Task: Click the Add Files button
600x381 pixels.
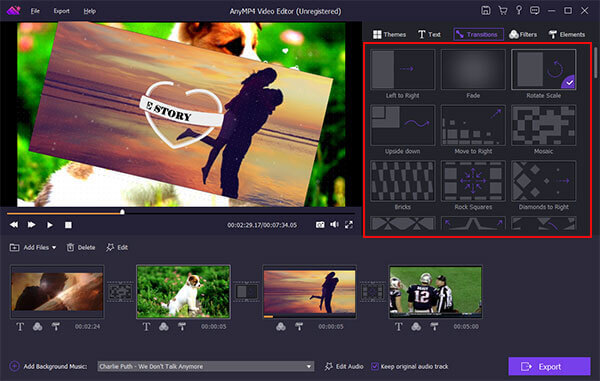Action: 29,247
